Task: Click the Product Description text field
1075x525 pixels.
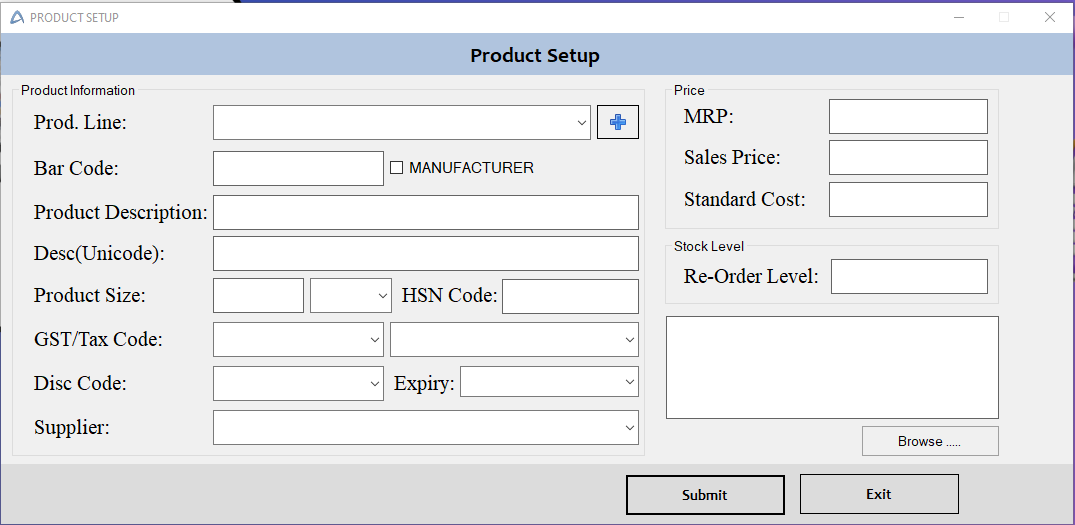Action: pos(425,212)
